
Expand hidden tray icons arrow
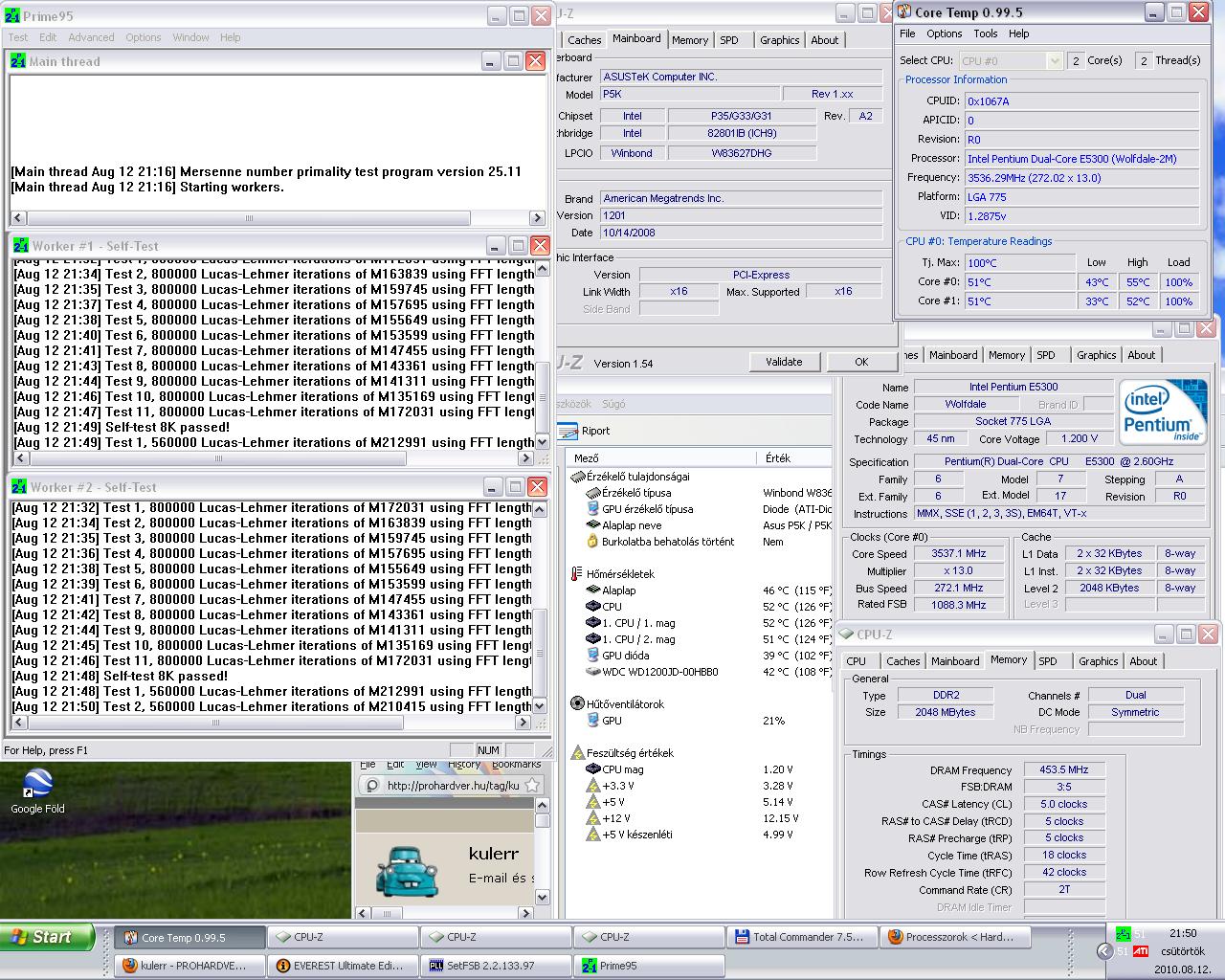pyautogui.click(x=1103, y=951)
